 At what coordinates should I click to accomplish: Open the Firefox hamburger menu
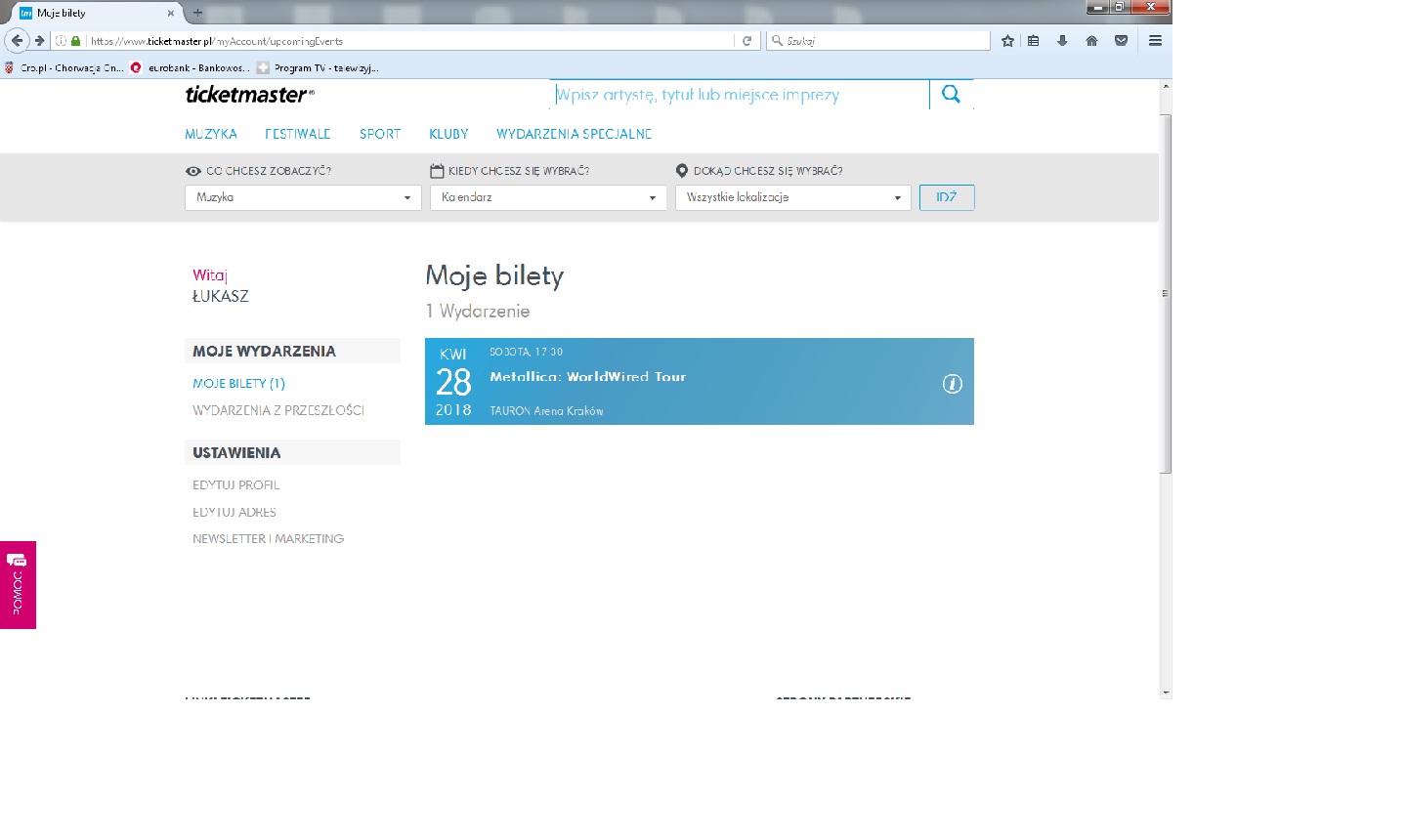[x=1155, y=41]
